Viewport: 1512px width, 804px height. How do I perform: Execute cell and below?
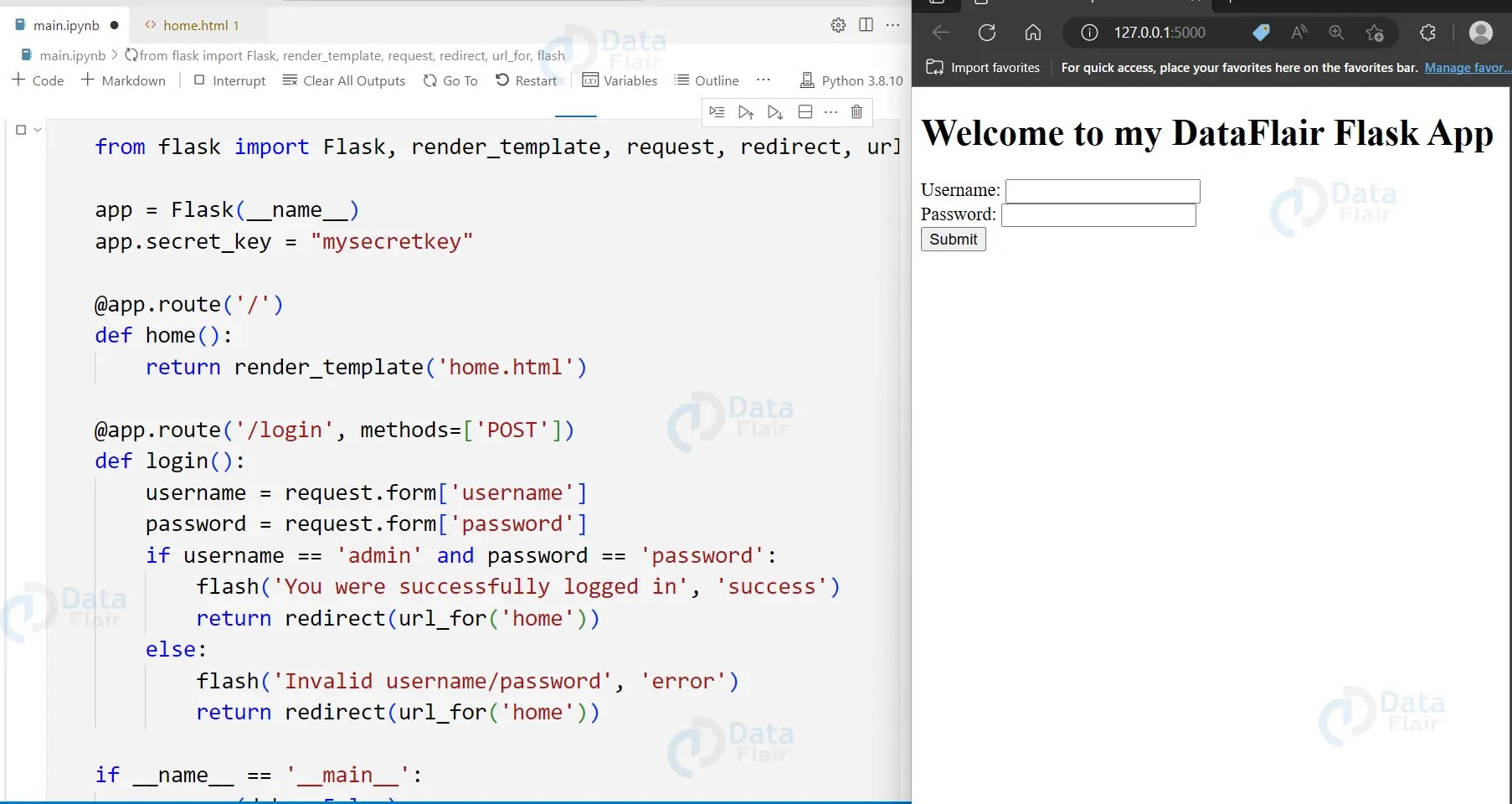774,112
